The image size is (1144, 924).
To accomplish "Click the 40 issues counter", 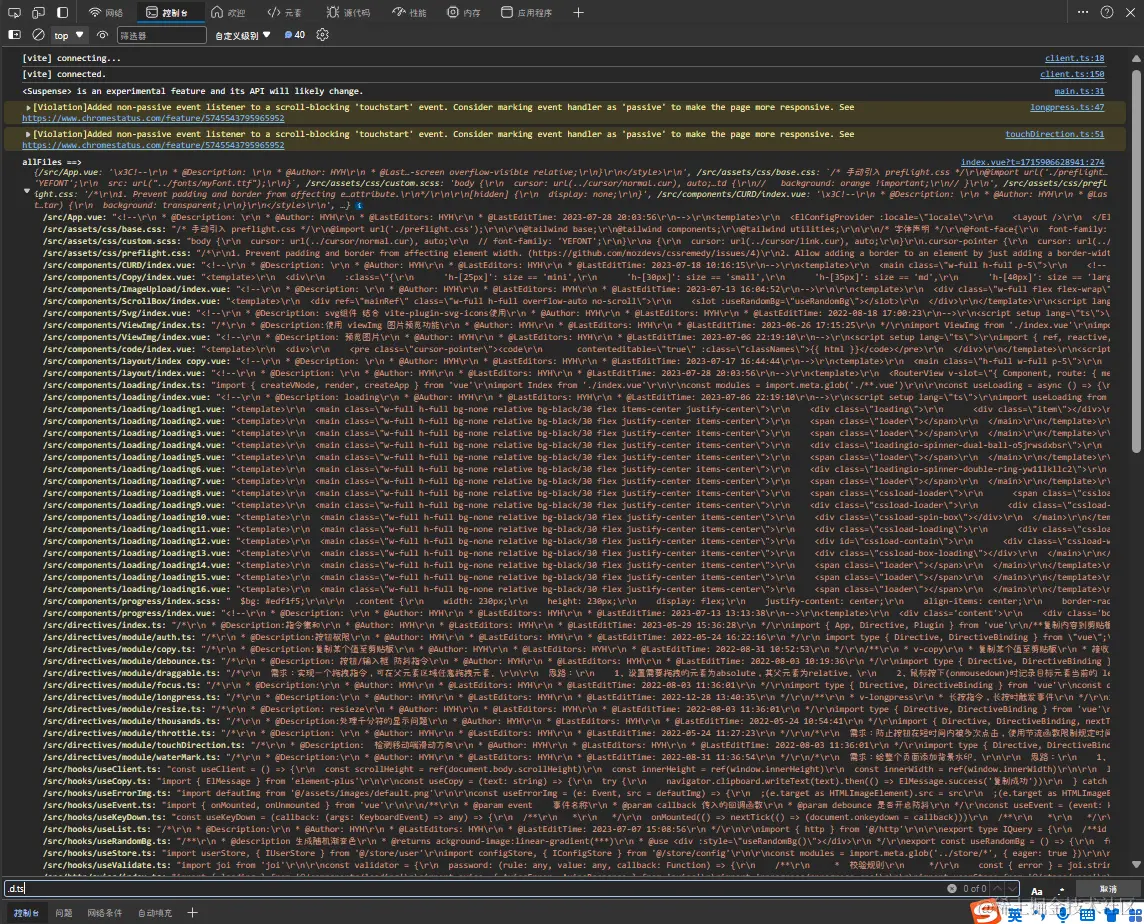I will click(295, 35).
